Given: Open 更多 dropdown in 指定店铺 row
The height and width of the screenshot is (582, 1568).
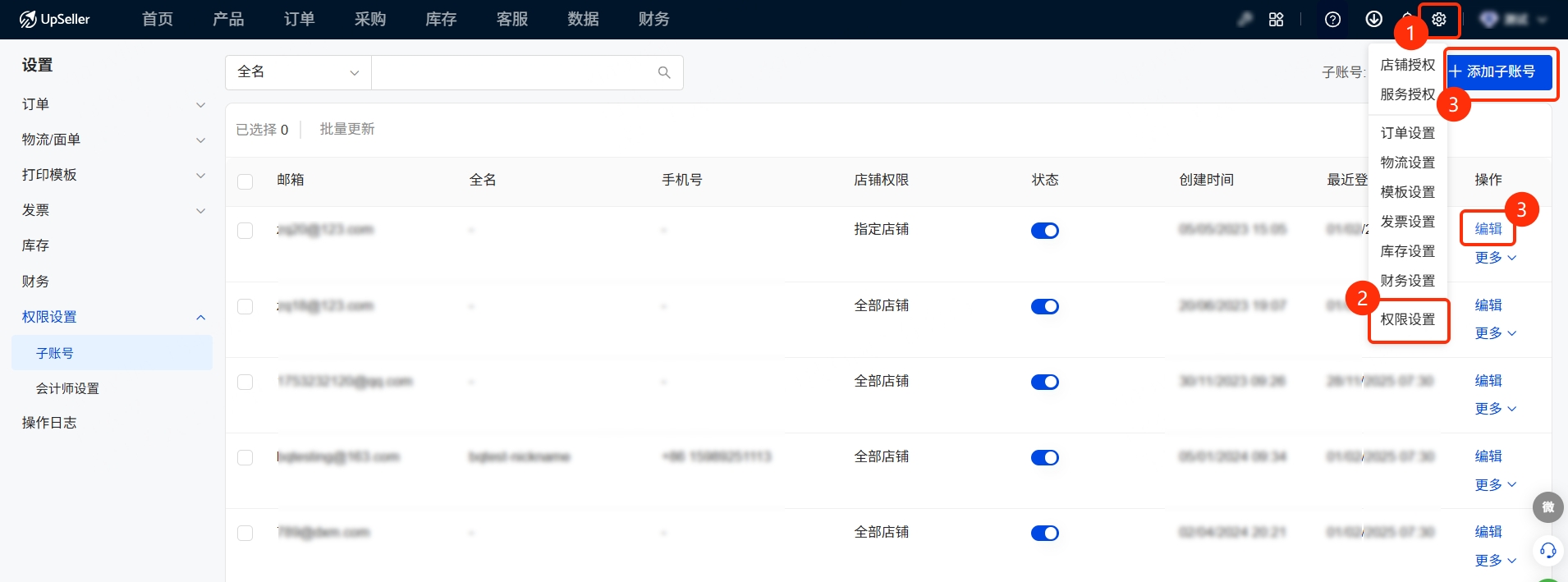Looking at the screenshot, I should (1495, 258).
